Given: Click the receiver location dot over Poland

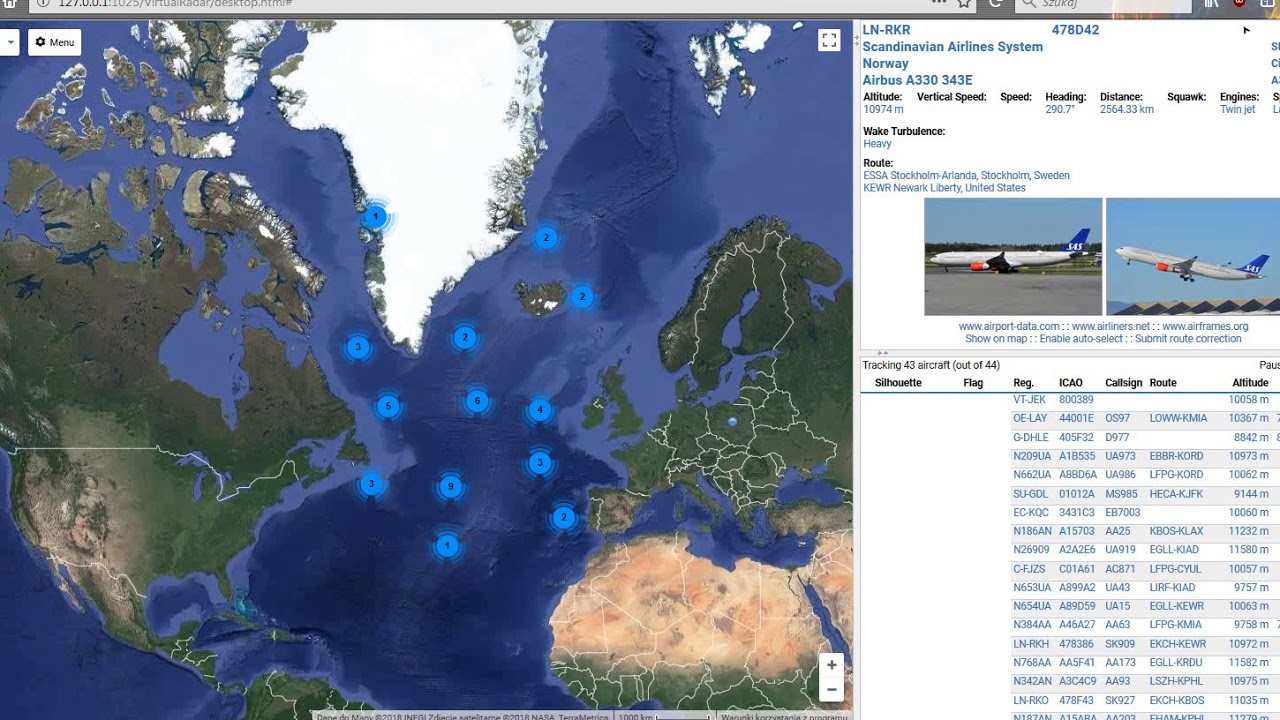Looking at the screenshot, I should pos(733,422).
